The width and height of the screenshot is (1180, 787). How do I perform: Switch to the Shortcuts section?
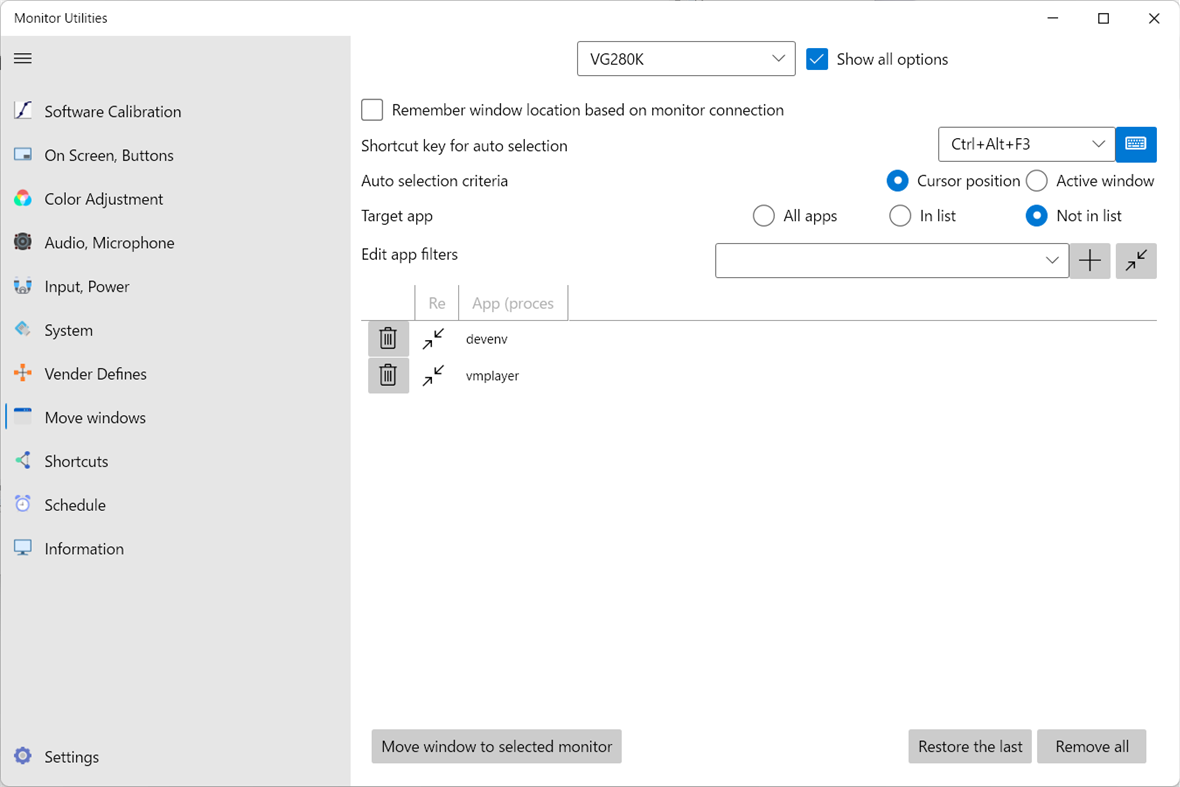coord(76,461)
